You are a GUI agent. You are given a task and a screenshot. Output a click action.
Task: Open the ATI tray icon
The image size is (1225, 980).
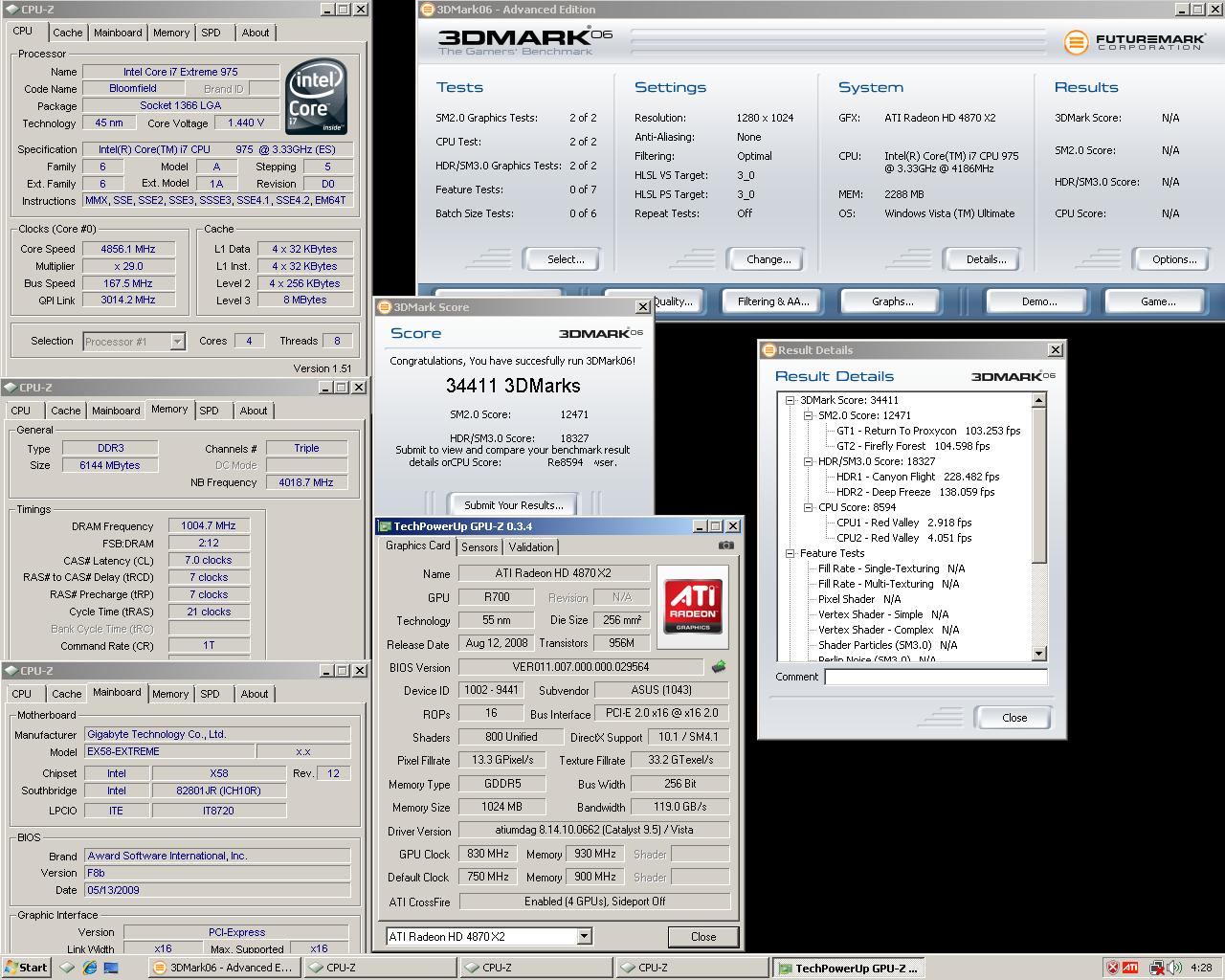[x=1130, y=968]
